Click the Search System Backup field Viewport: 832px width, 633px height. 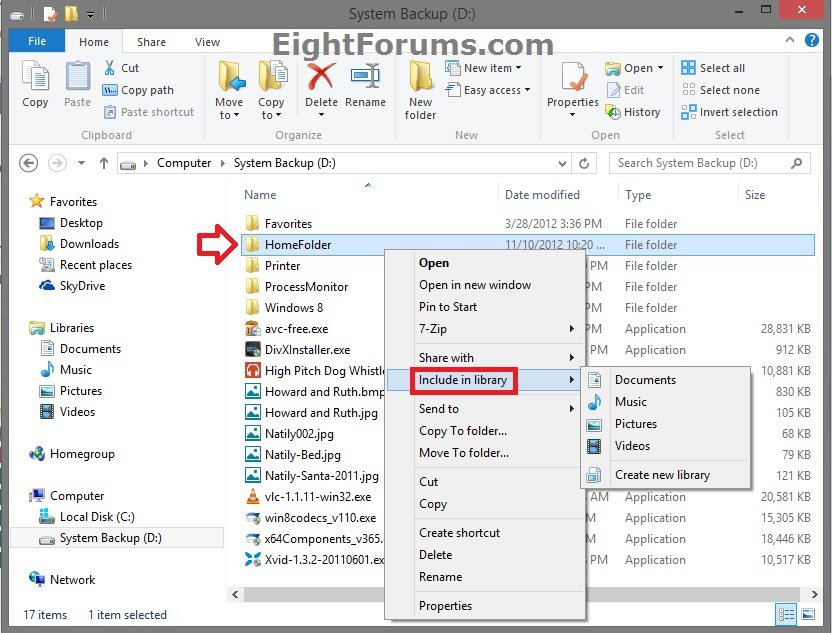click(x=700, y=163)
